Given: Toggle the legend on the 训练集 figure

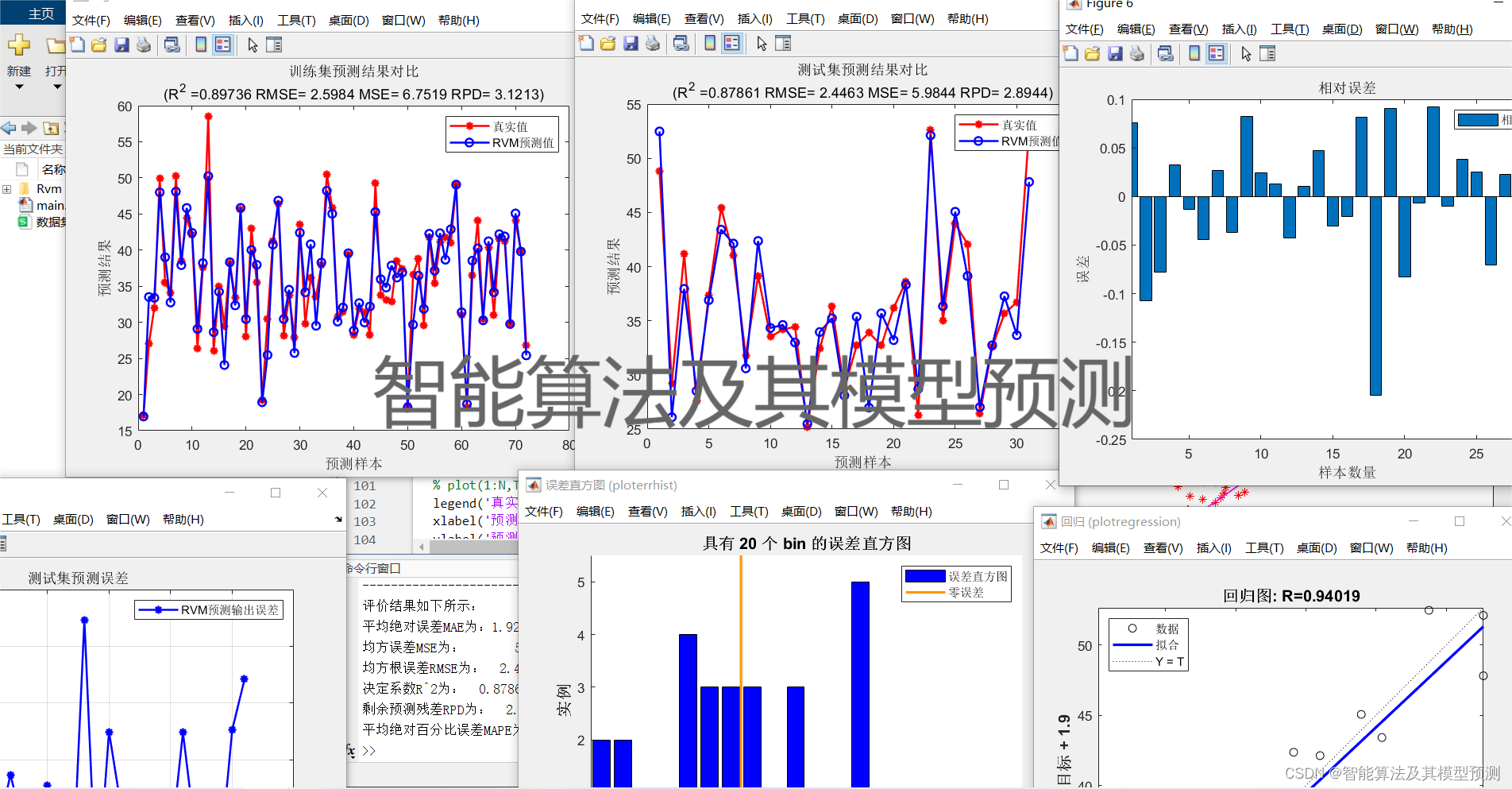Looking at the screenshot, I should tap(222, 45).
